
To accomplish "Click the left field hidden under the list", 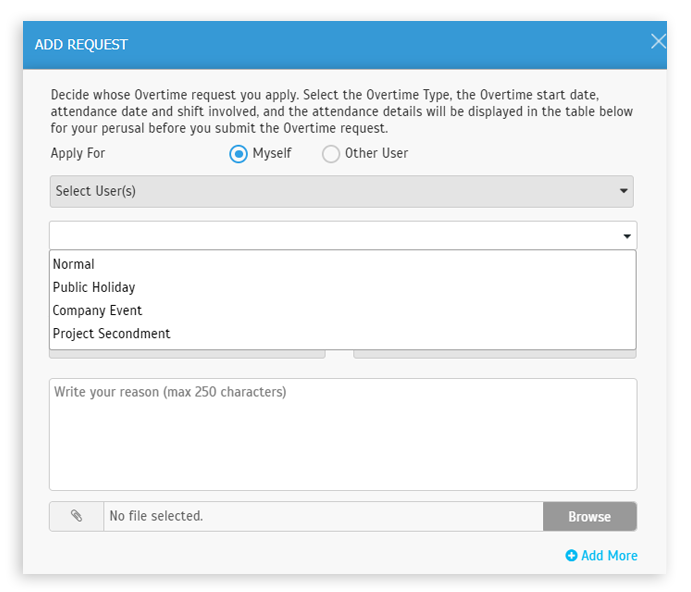I will tap(187, 354).
